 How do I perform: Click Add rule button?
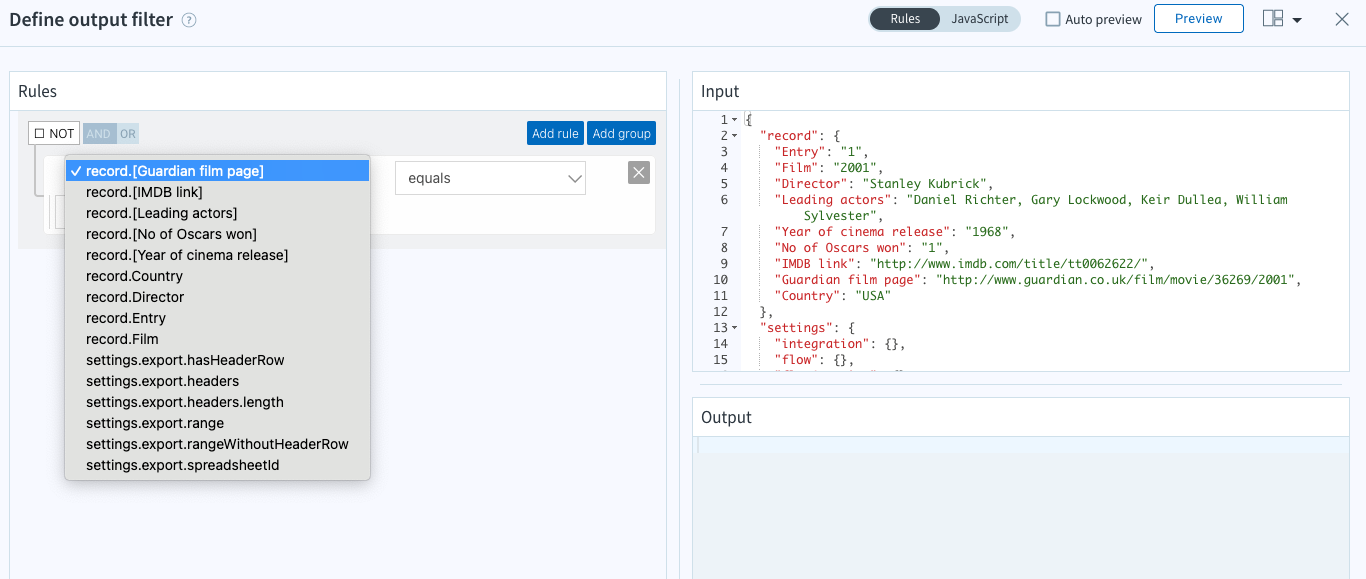click(555, 133)
